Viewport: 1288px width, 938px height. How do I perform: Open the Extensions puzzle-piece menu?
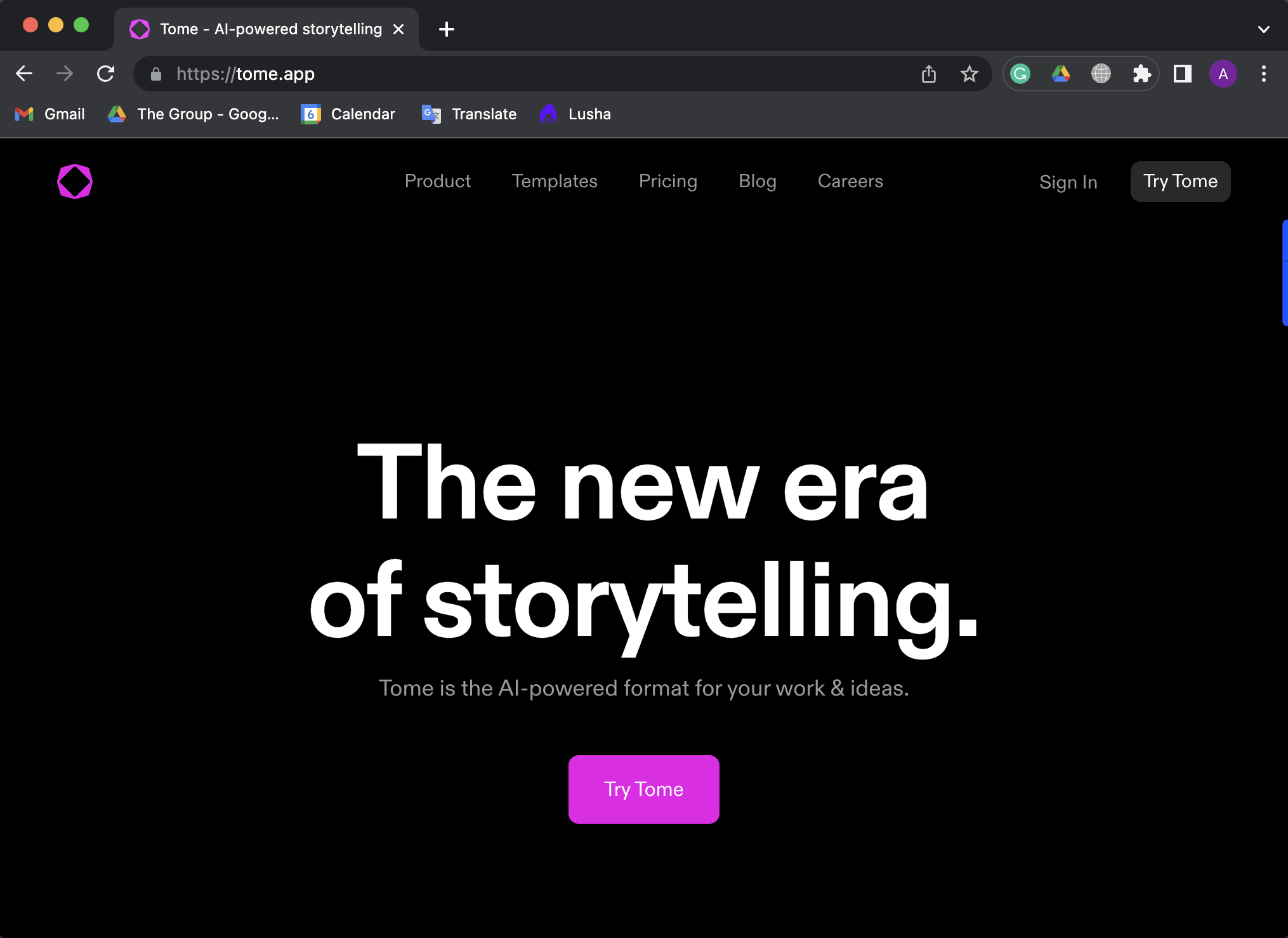1142,74
